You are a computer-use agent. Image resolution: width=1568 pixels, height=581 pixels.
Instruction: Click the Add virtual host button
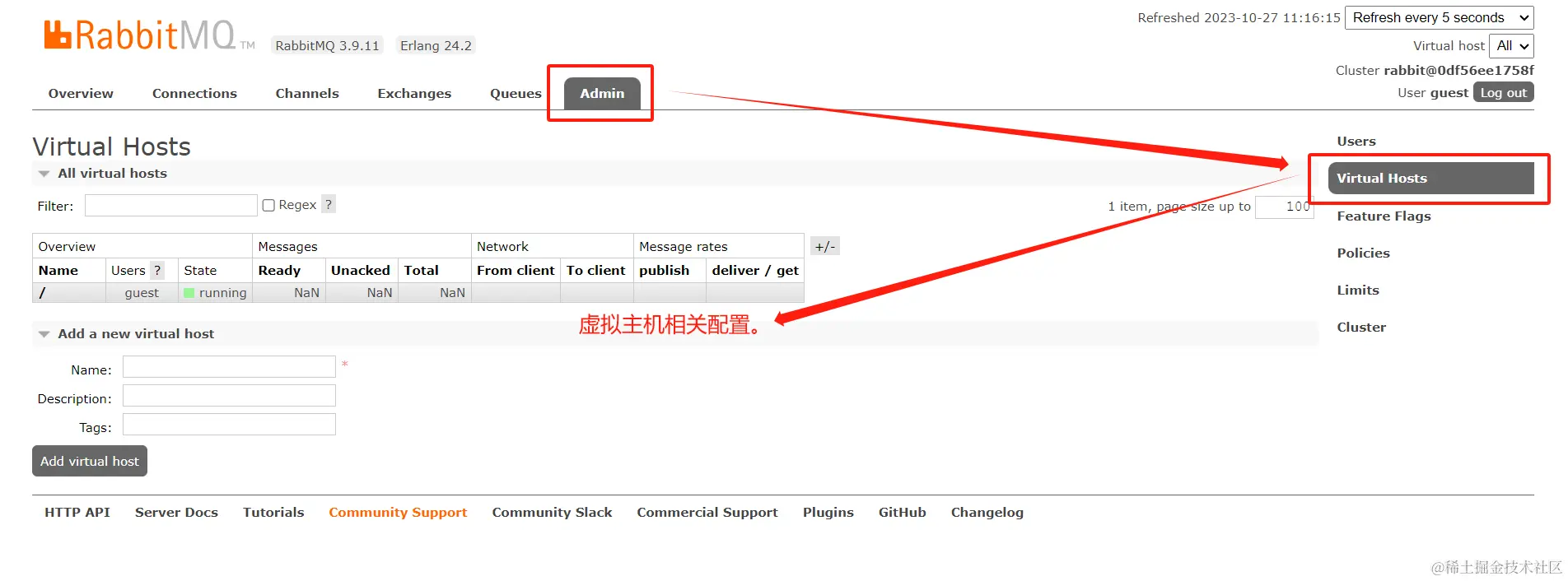(x=90, y=461)
